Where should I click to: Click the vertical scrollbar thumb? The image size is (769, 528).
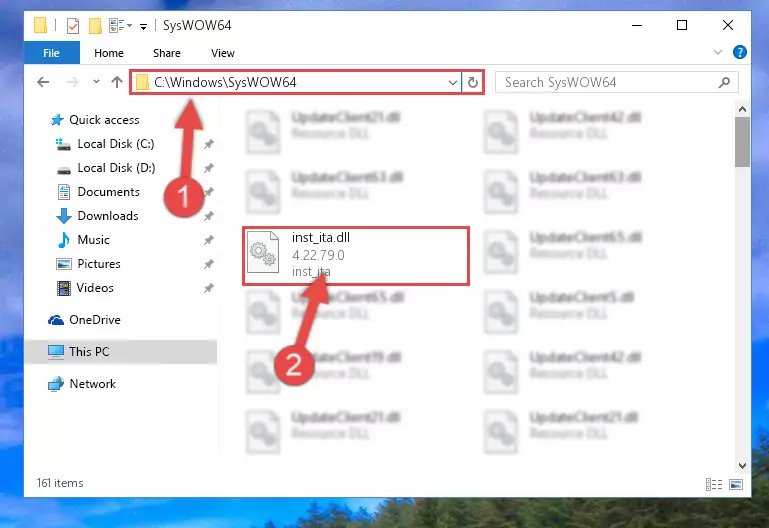pos(742,142)
